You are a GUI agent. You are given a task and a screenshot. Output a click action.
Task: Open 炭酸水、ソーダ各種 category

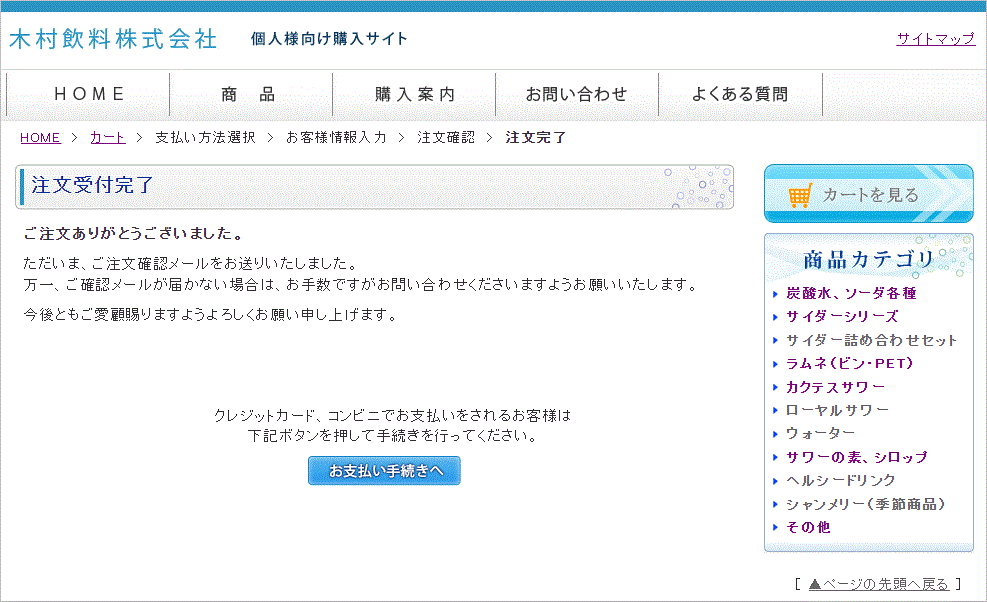point(850,294)
